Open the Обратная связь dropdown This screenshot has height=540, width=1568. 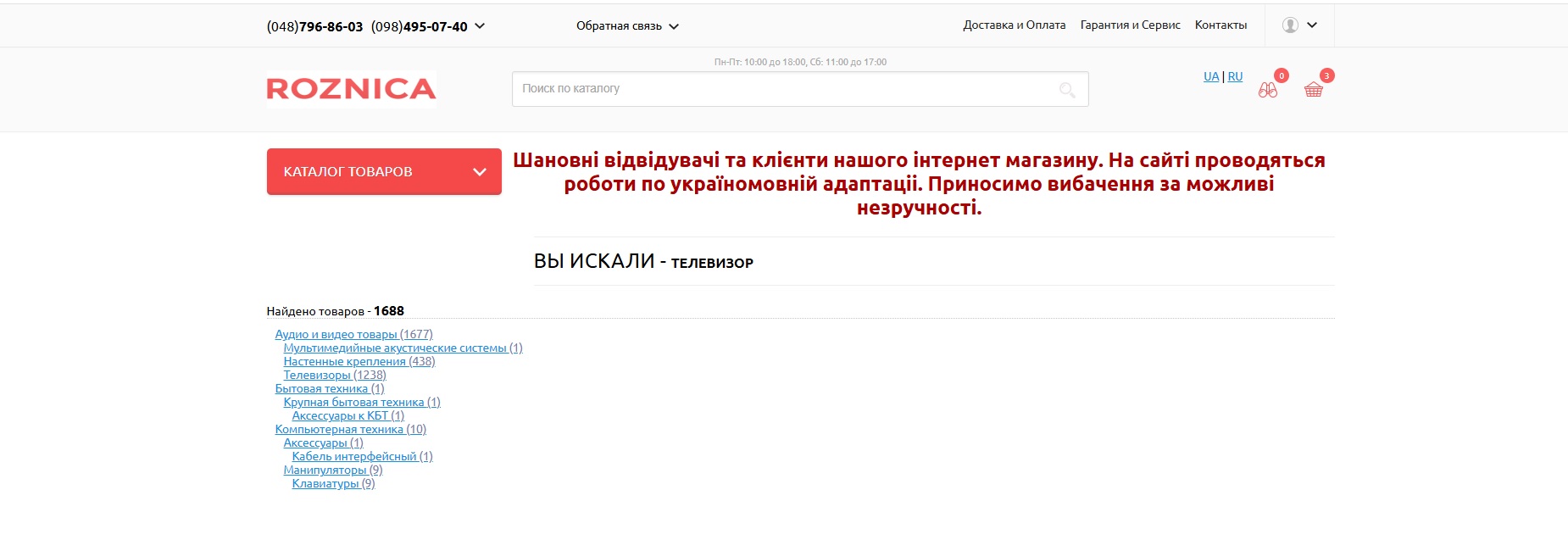click(x=627, y=26)
